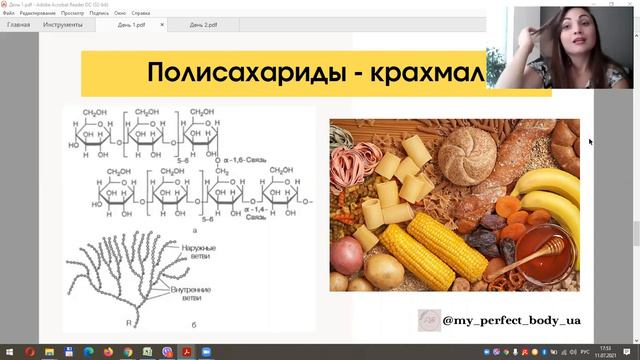Click the Zoom icon in system tray
Image resolution: width=640 pixels, height=360 pixels.
[487, 352]
